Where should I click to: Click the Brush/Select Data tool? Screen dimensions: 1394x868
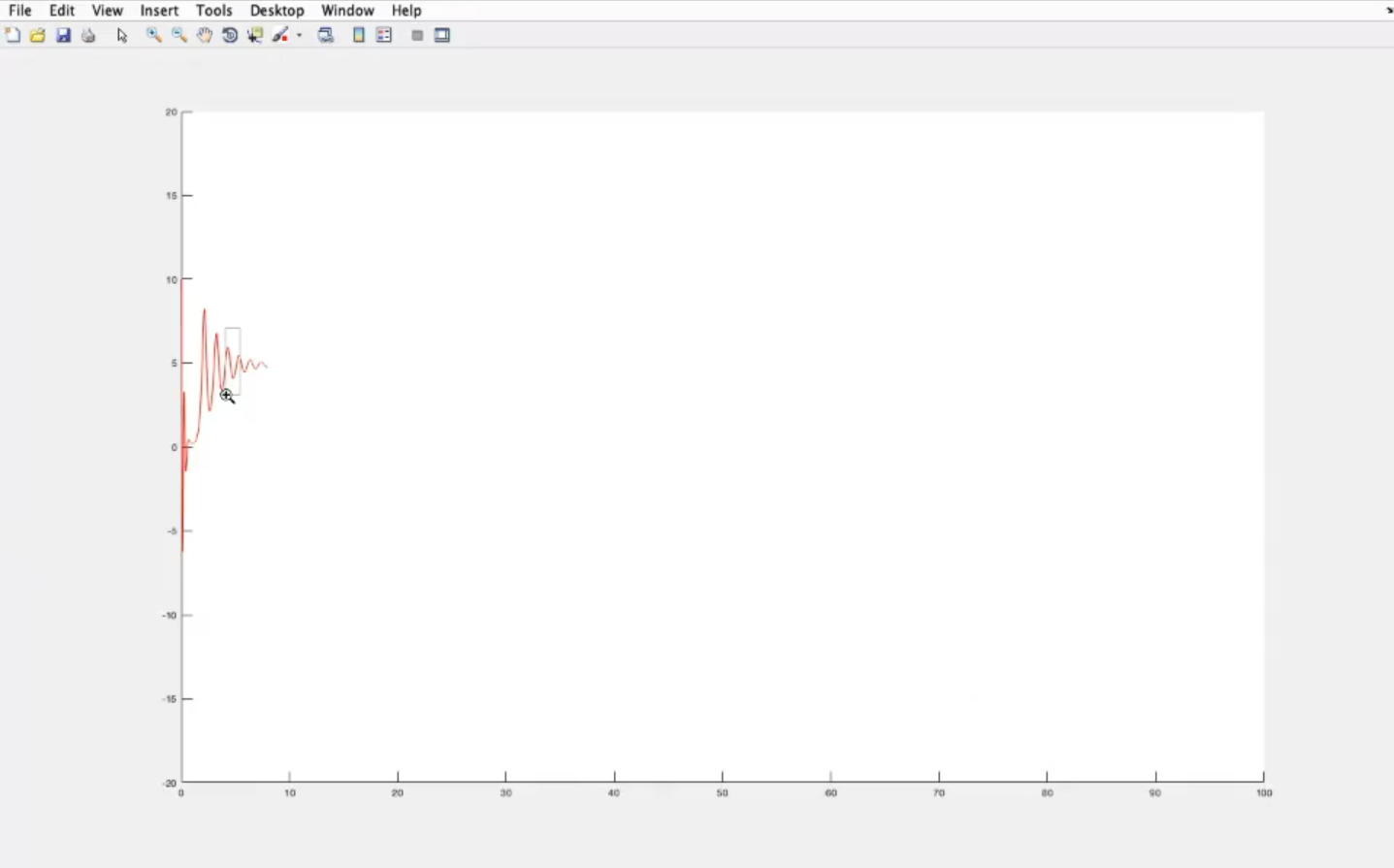pyautogui.click(x=280, y=36)
